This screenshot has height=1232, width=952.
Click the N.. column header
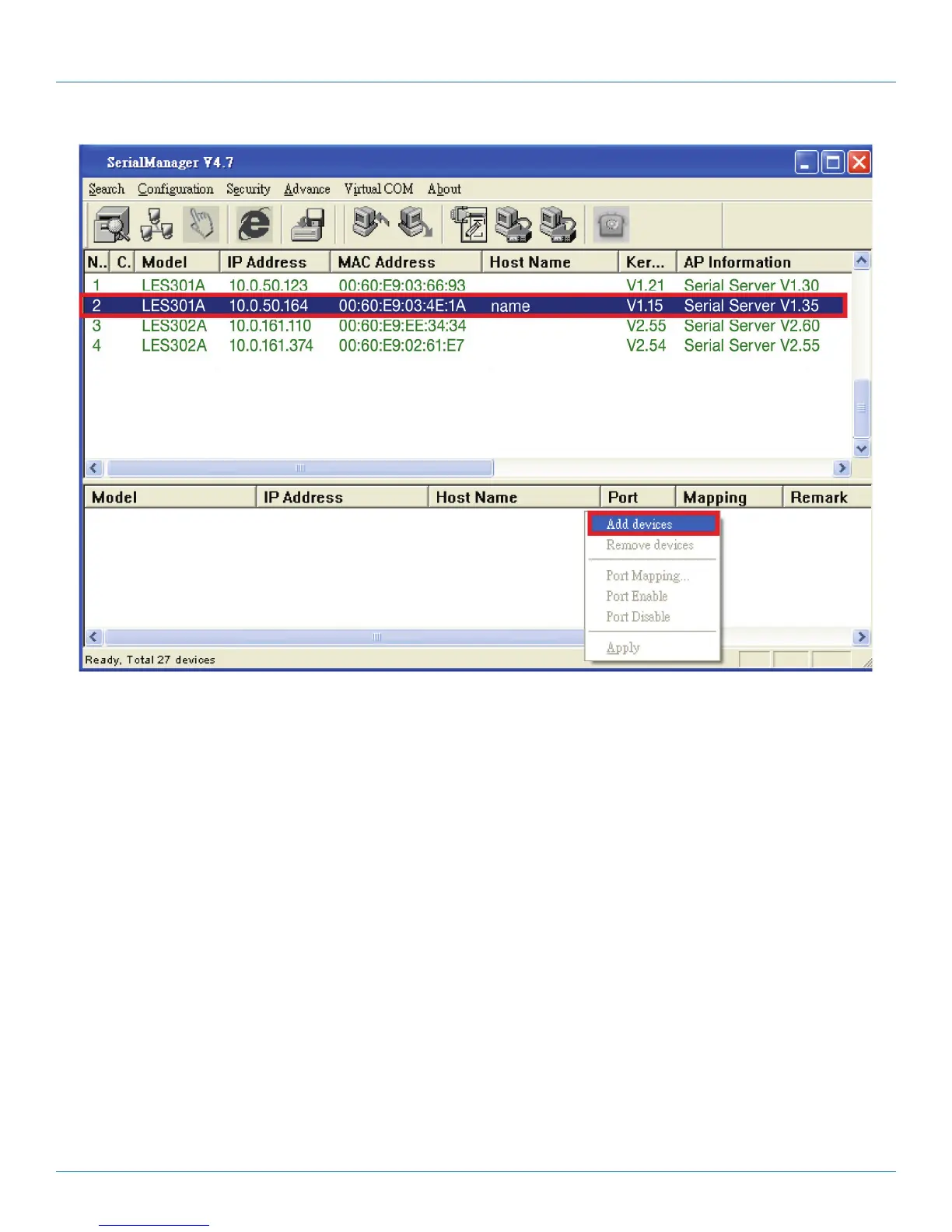[97, 262]
